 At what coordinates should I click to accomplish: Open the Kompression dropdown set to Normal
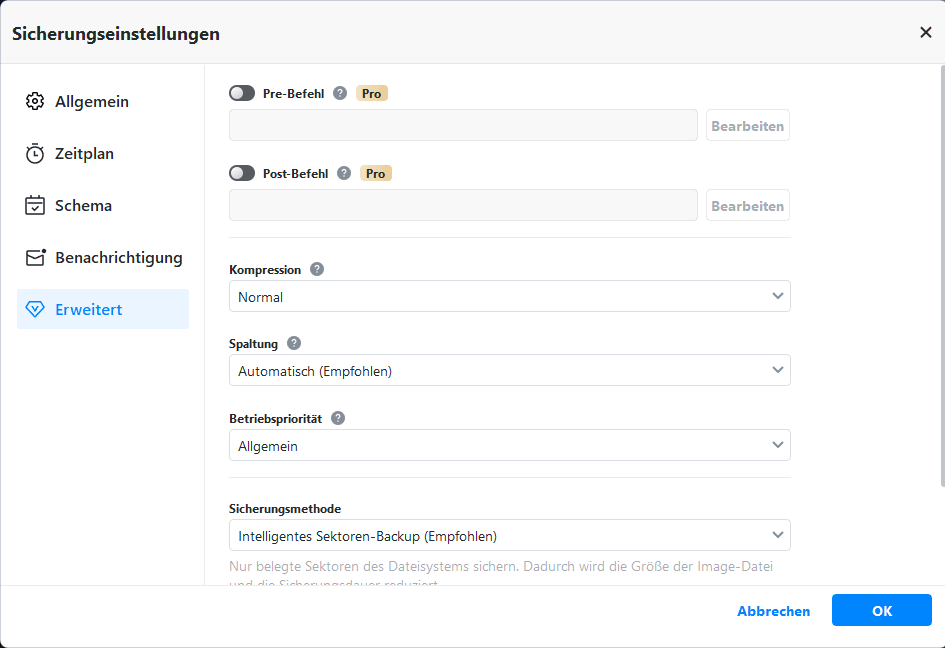[509, 297]
